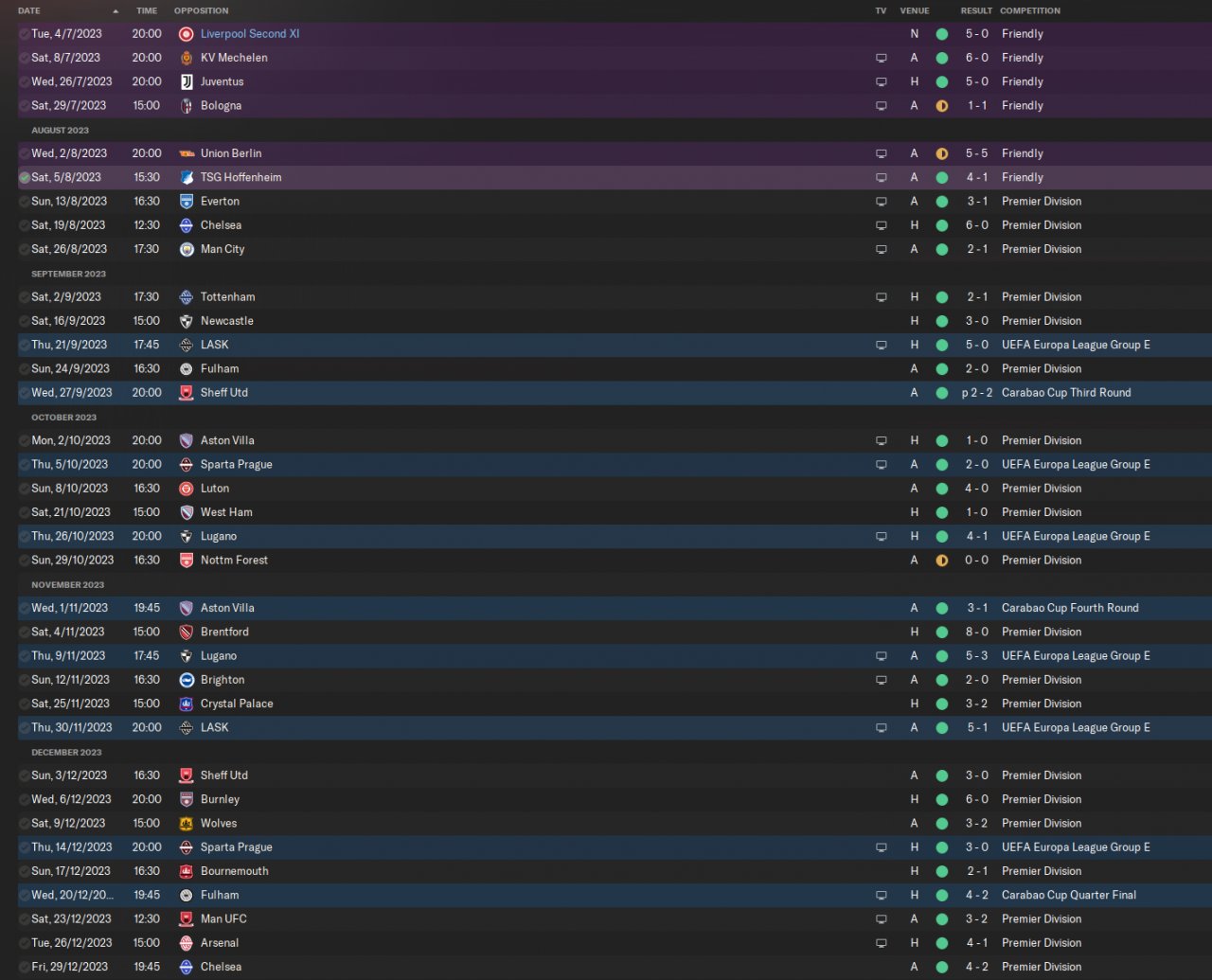The height and width of the screenshot is (980, 1212).
Task: Open the Liverpool Second XI team link
Action: (250, 34)
